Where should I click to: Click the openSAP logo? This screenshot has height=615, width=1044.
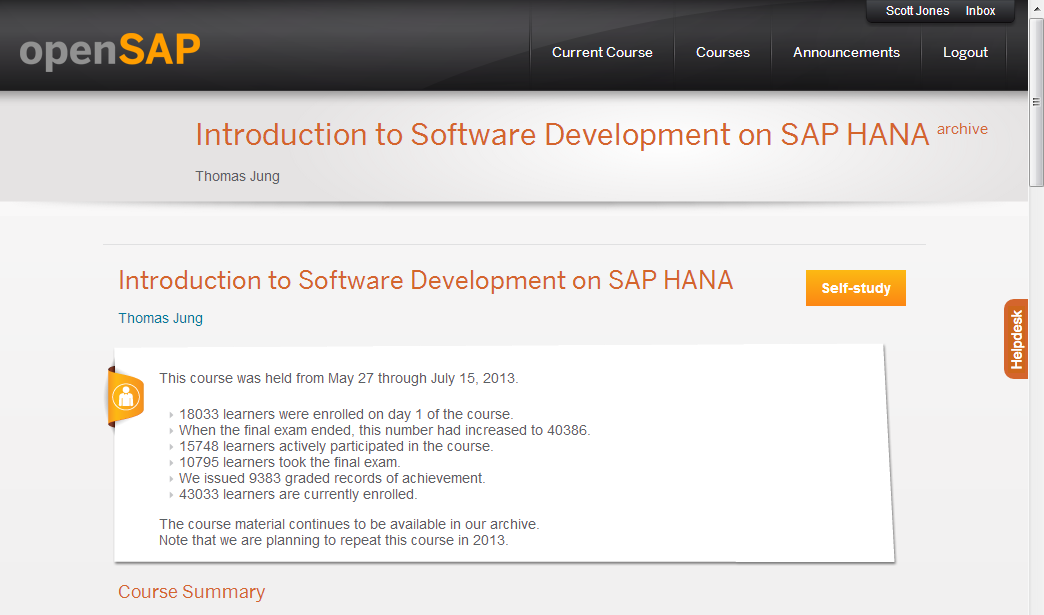click(110, 51)
